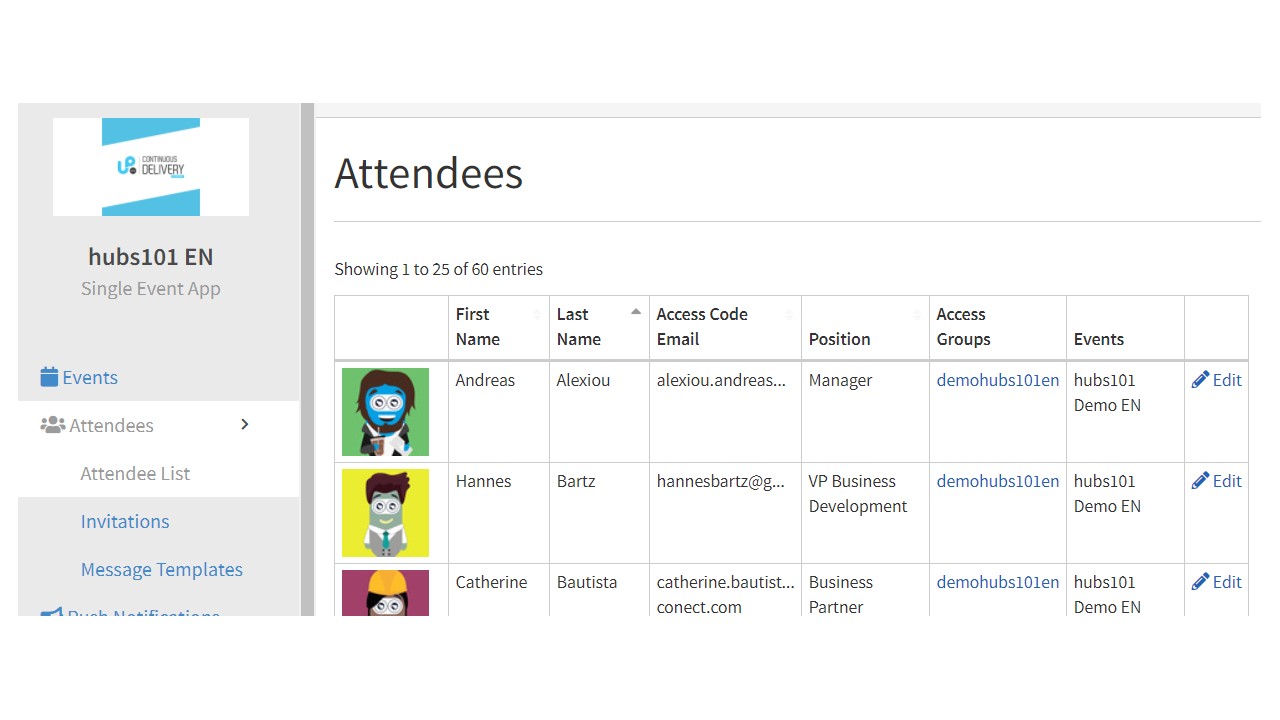Sort by Last Name ascending arrow
This screenshot has height=720, width=1280.
tap(636, 312)
